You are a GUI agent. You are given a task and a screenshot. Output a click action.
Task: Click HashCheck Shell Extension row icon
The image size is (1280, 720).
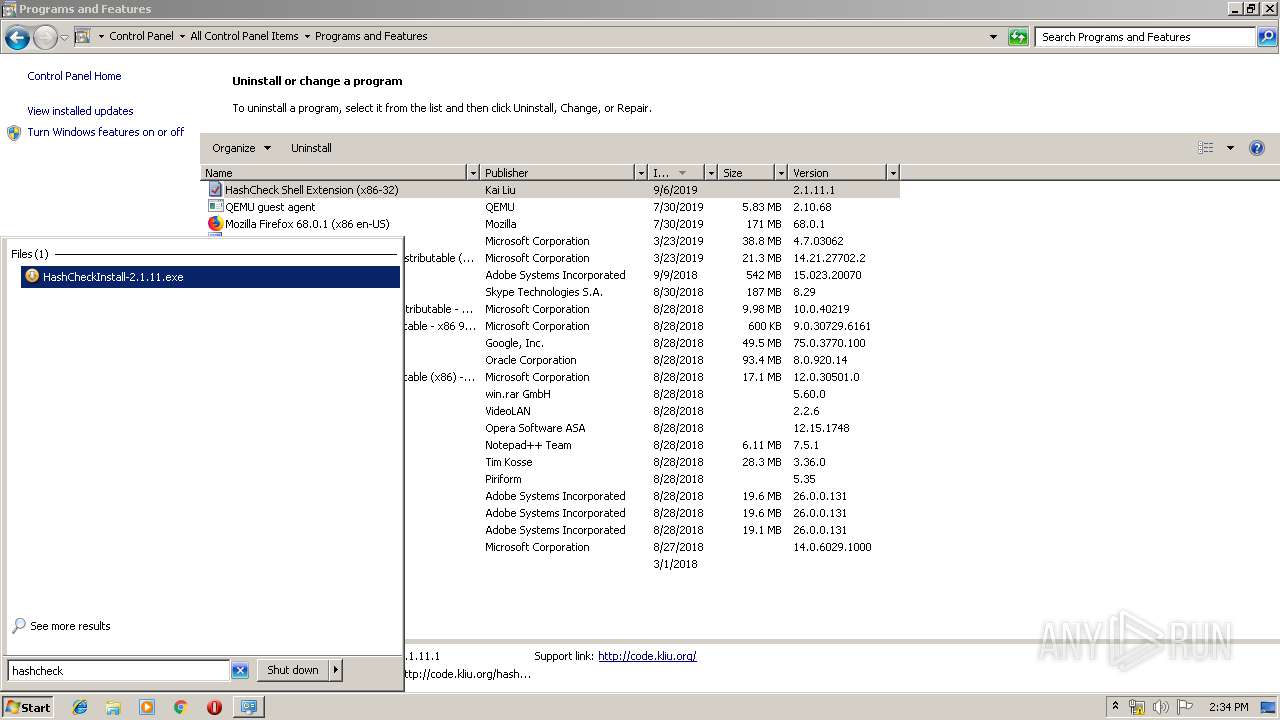215,189
